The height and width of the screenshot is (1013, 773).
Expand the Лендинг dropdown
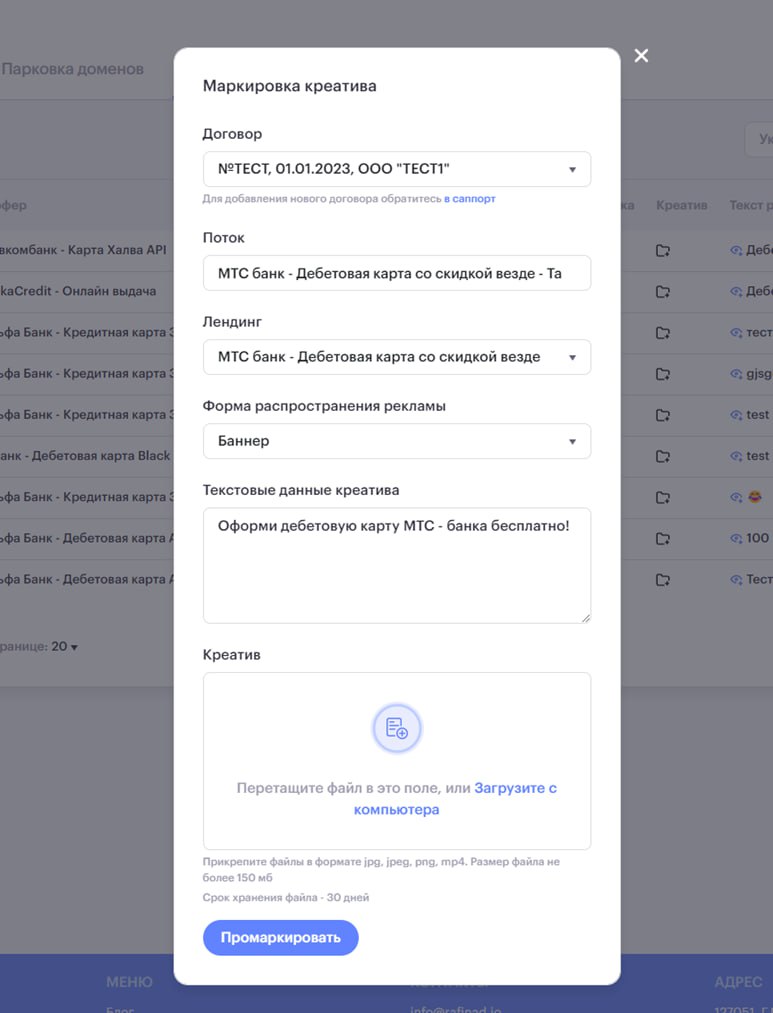(397, 357)
